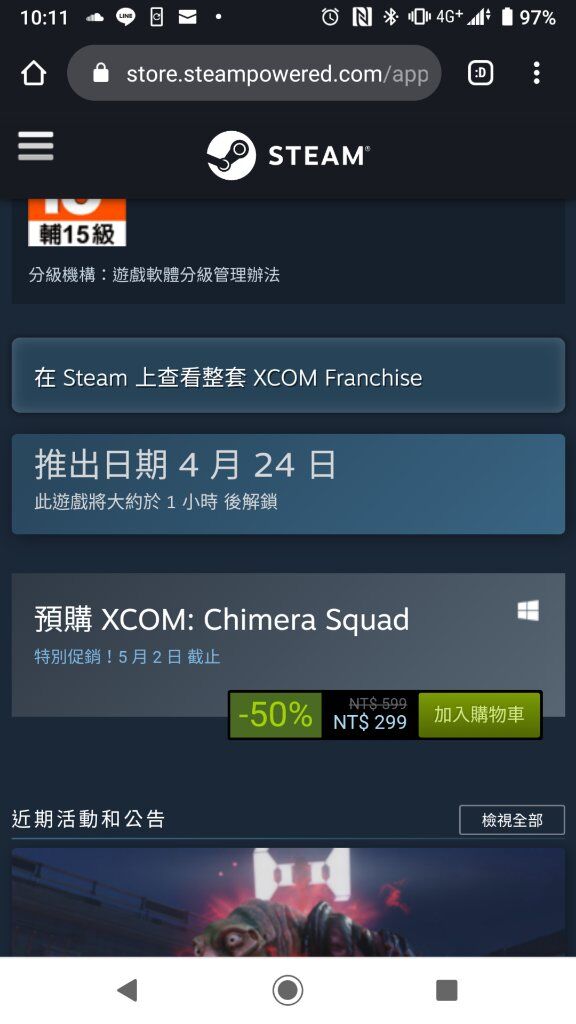Image resolution: width=576 pixels, height=1024 pixels.
Task: Tap the age 15 rating badge
Action: pos(76,223)
